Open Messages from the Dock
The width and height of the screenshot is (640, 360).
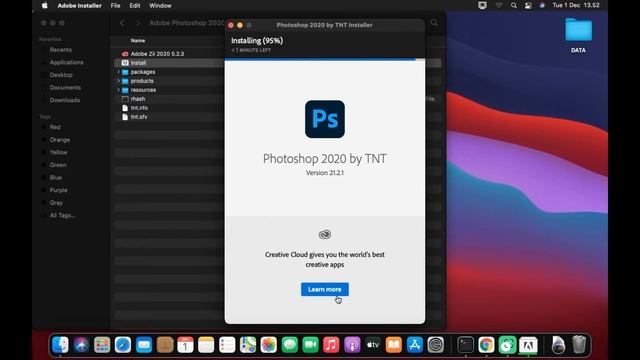pyautogui.click(x=289, y=345)
